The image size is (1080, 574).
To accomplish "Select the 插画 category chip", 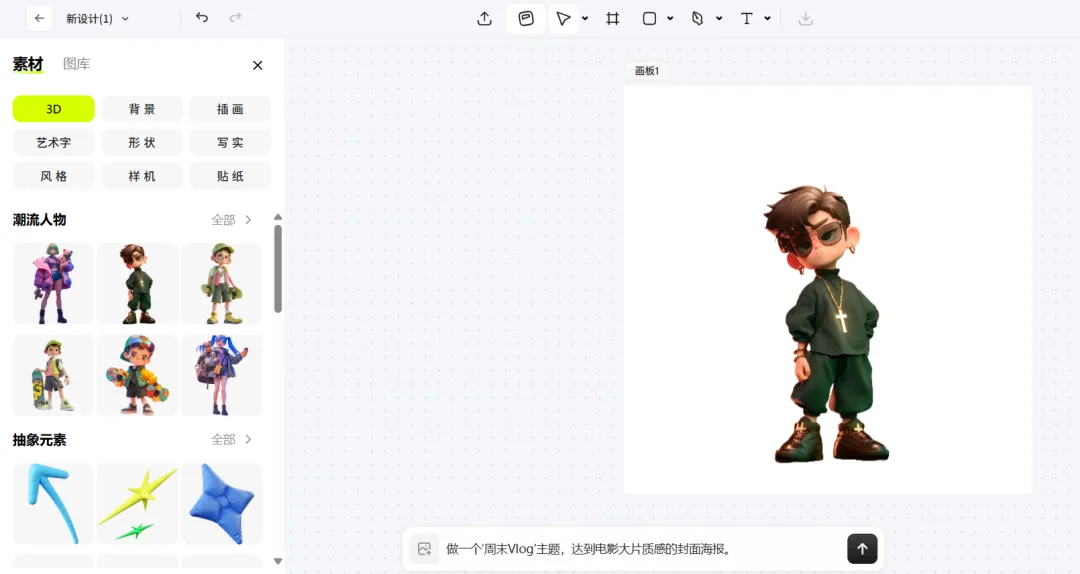I will (230, 109).
